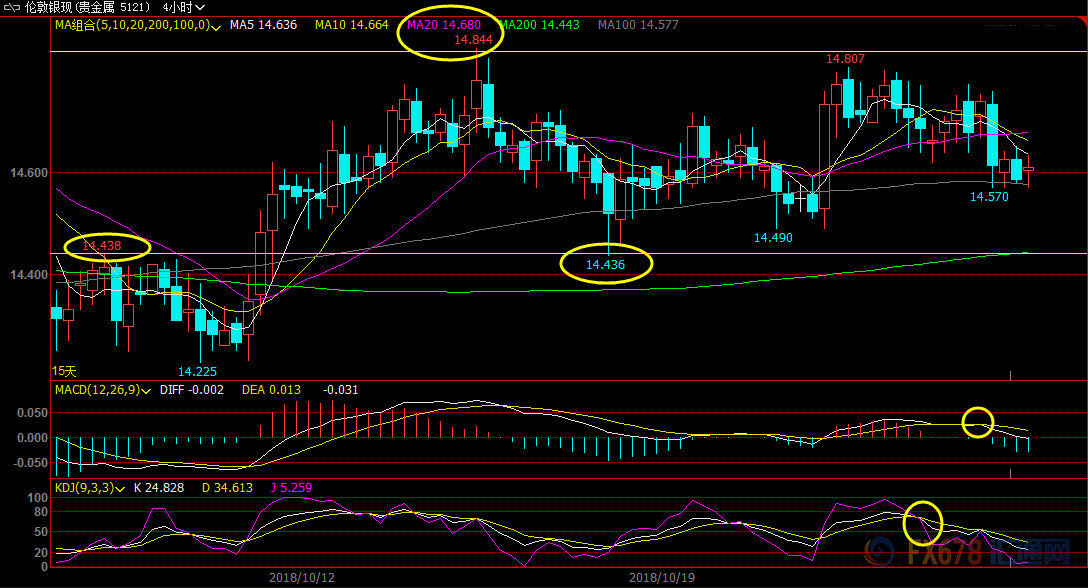
Task: Click the MACD histogram value -0.031
Action: tap(341, 390)
